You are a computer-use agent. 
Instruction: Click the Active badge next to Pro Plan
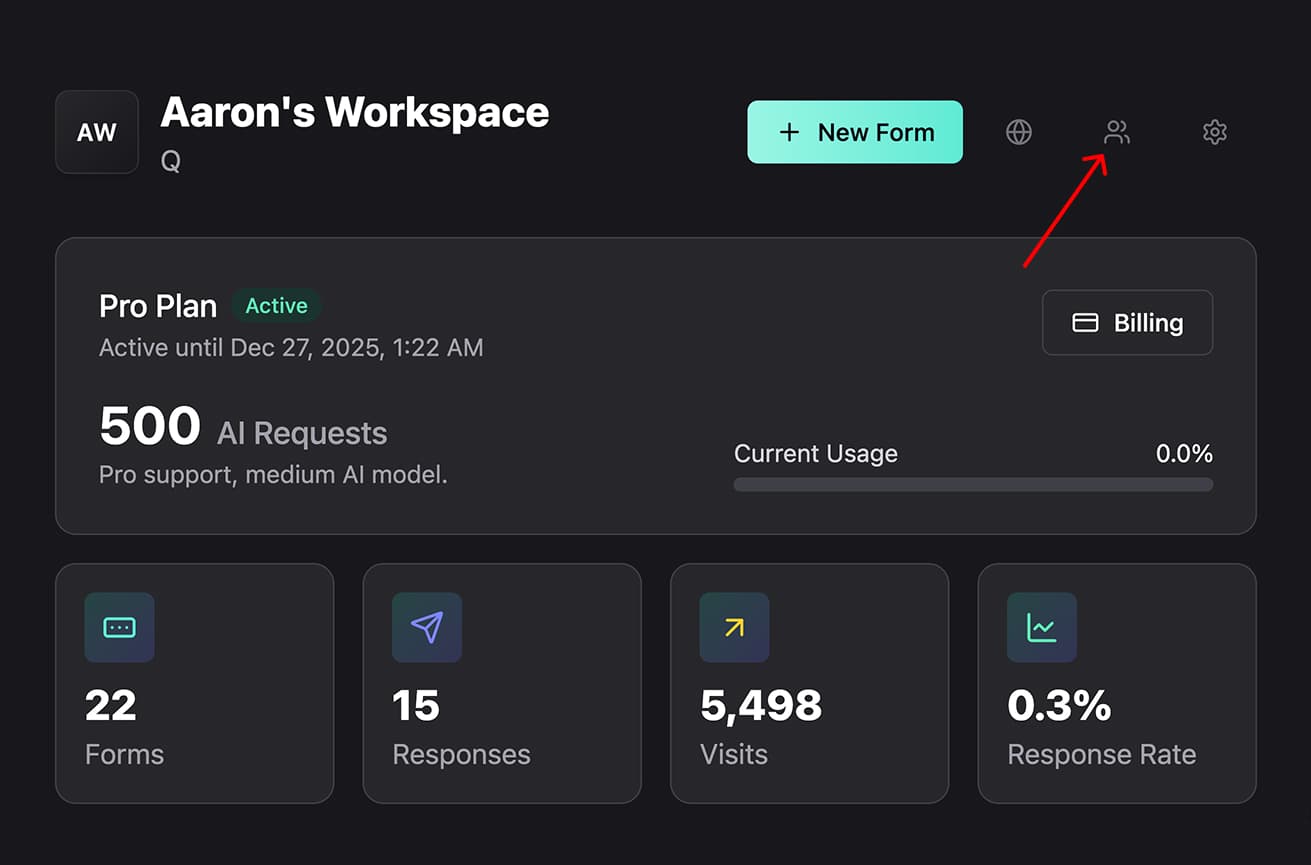pyautogui.click(x=276, y=306)
